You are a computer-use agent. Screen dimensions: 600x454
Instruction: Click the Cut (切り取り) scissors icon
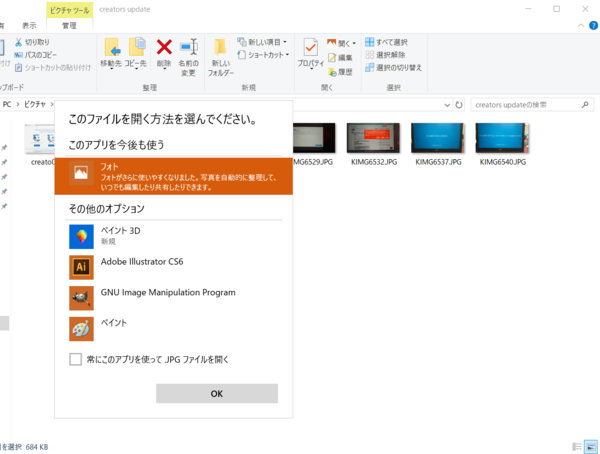click(18, 42)
